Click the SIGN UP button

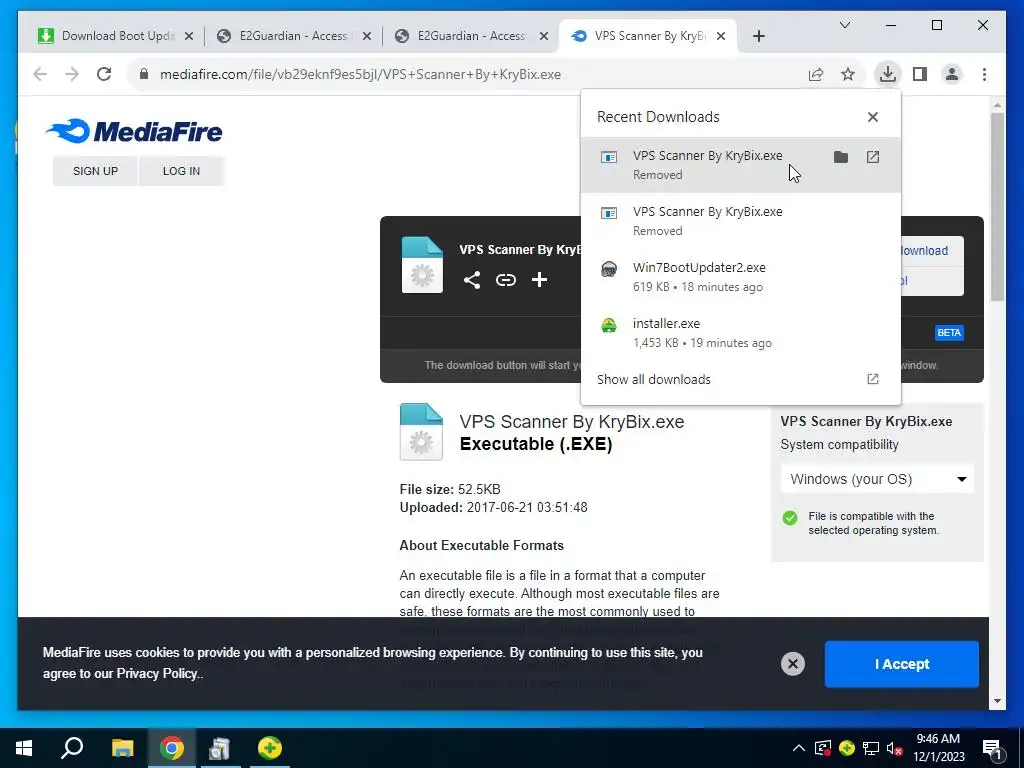point(95,171)
